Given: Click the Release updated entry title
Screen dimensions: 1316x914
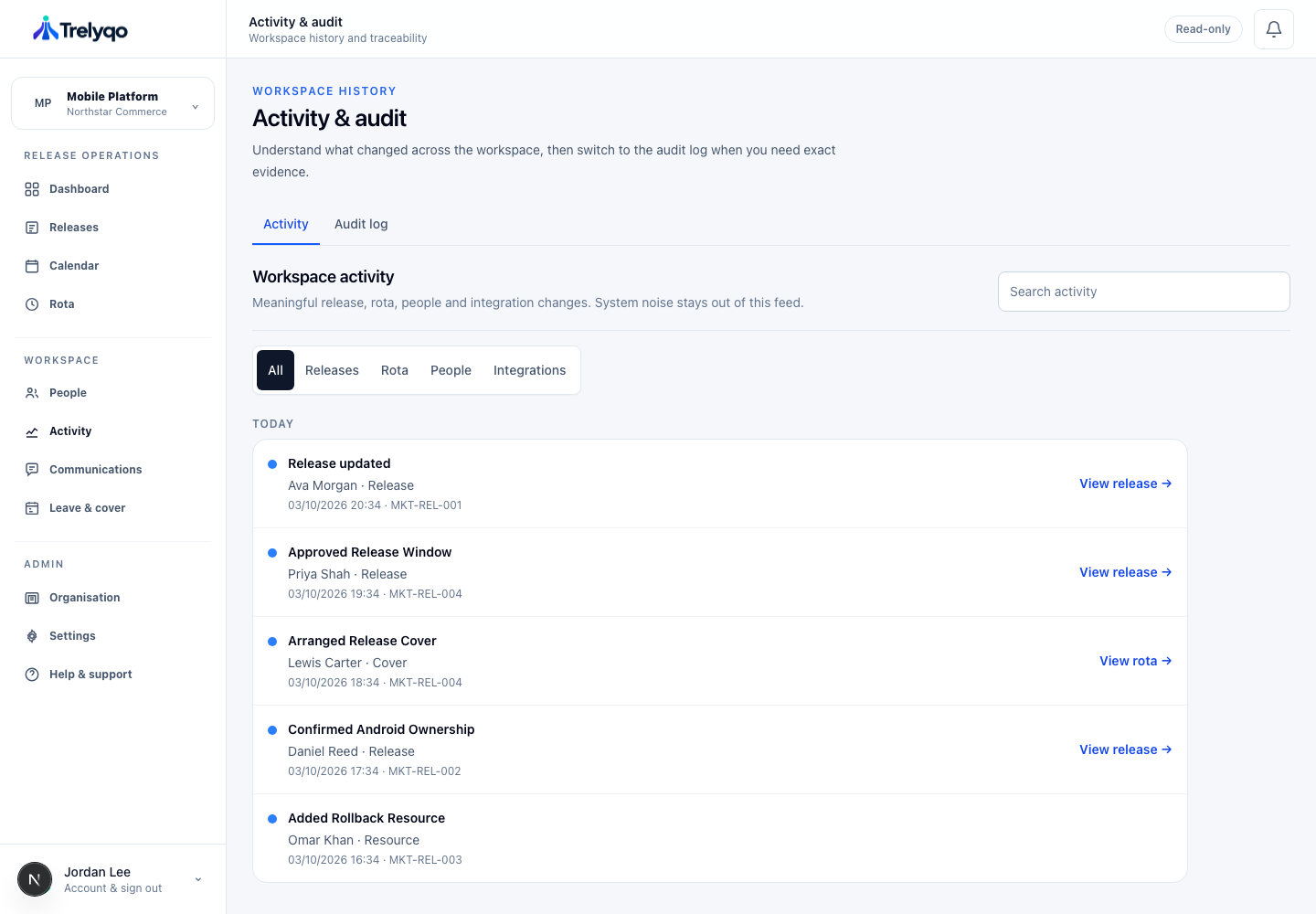Looking at the screenshot, I should pyautogui.click(x=339, y=463).
